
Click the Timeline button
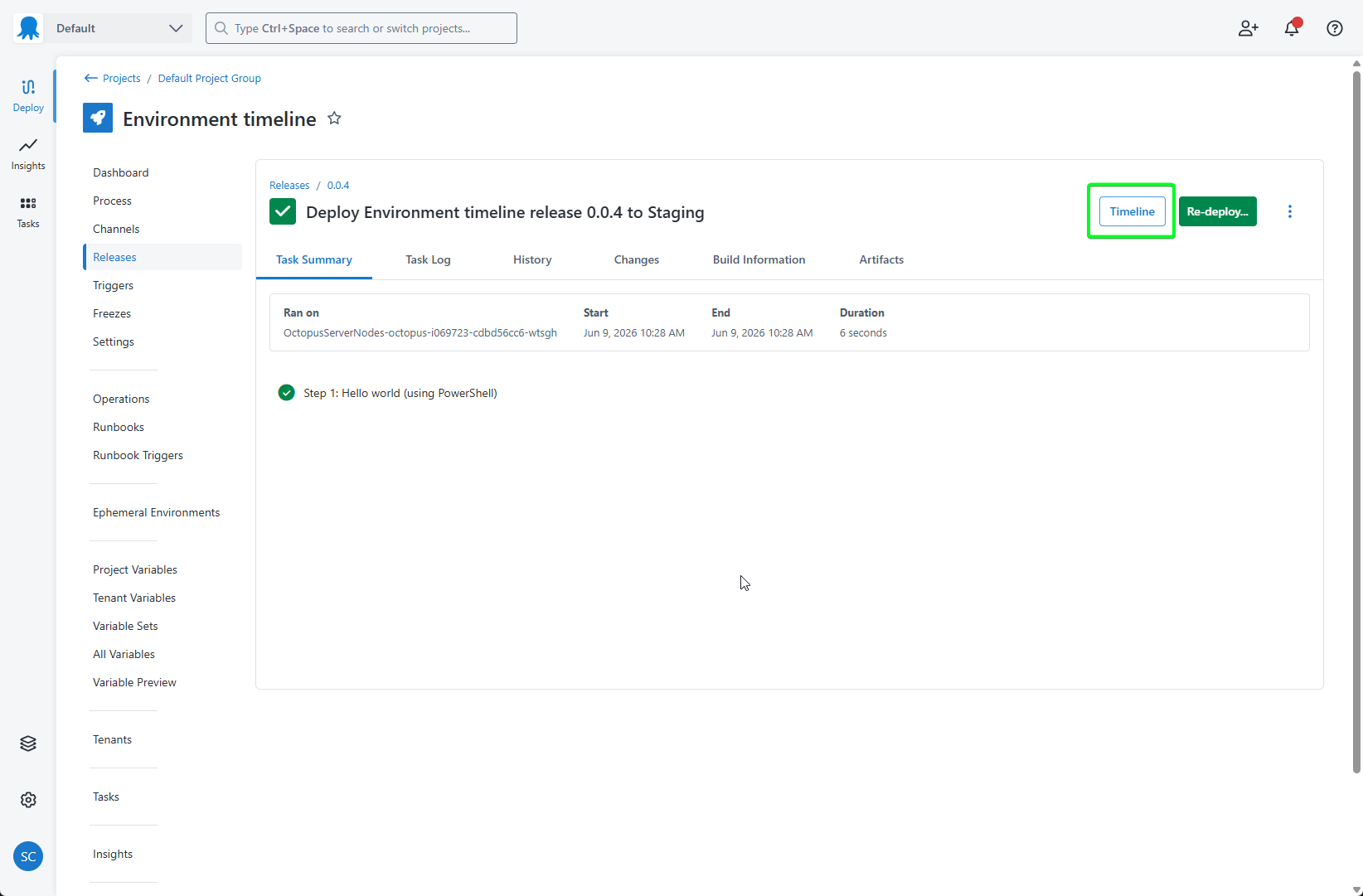[1133, 211]
